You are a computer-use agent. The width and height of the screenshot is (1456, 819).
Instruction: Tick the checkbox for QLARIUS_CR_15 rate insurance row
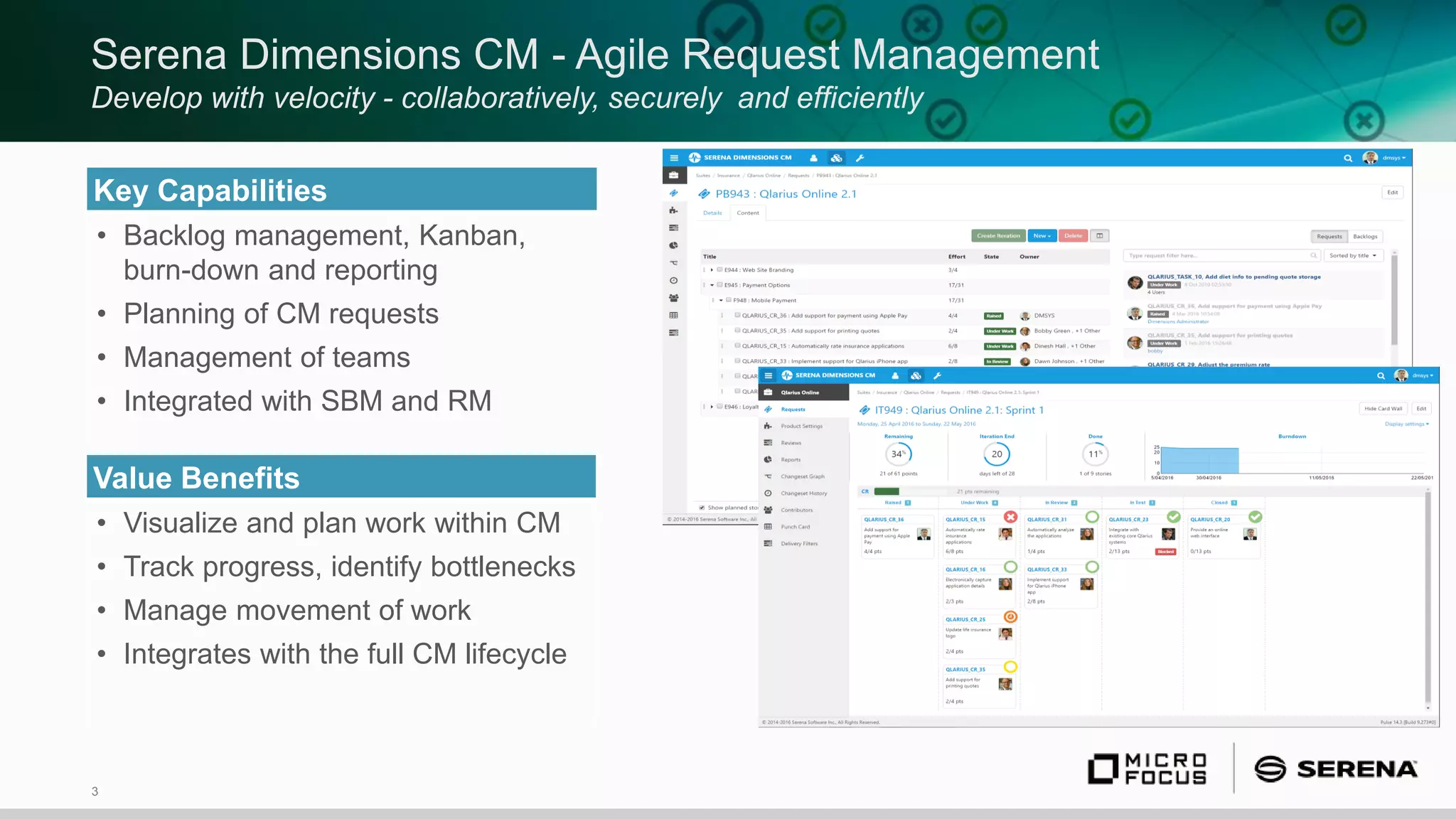[x=737, y=346]
